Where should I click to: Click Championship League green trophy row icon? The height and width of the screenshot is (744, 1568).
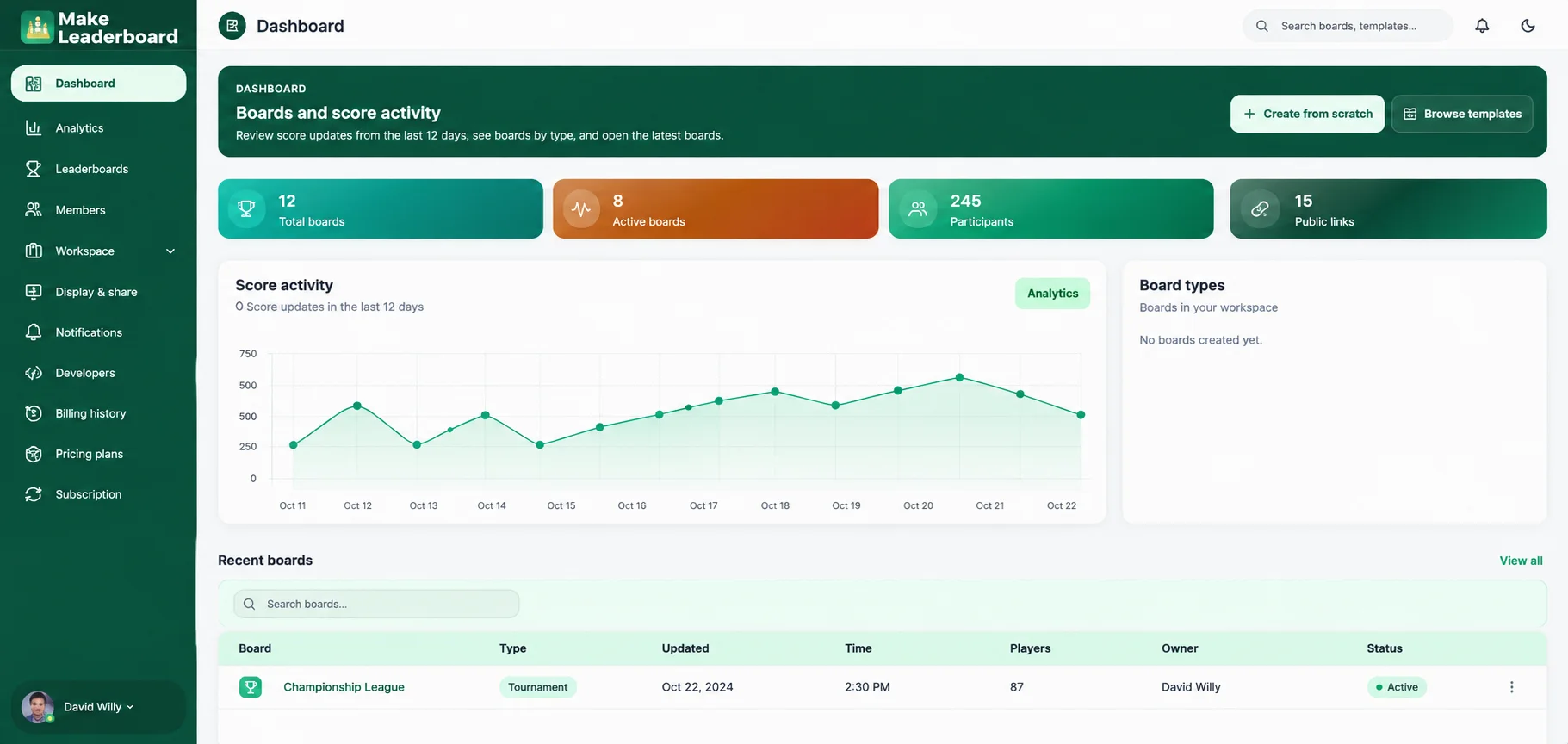pyautogui.click(x=251, y=687)
